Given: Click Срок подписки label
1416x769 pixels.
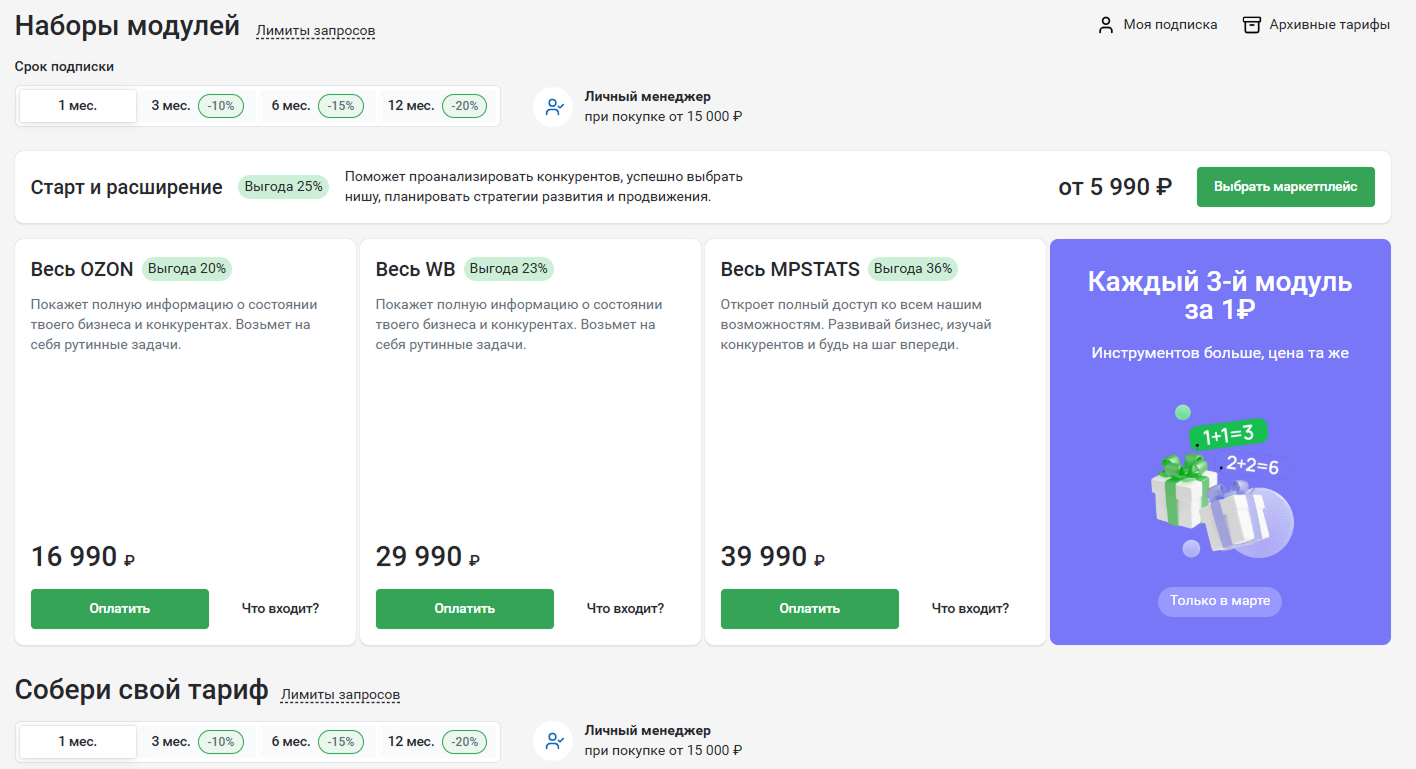Looking at the screenshot, I should click(65, 67).
